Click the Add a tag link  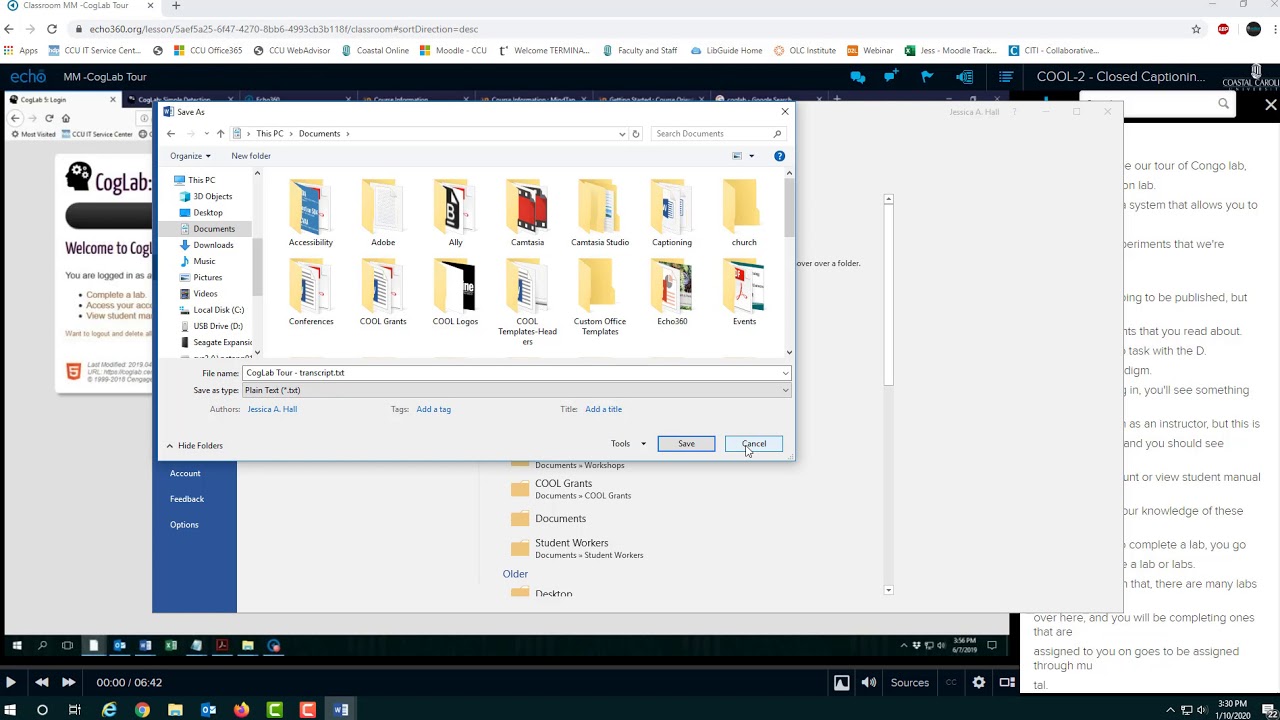click(433, 409)
